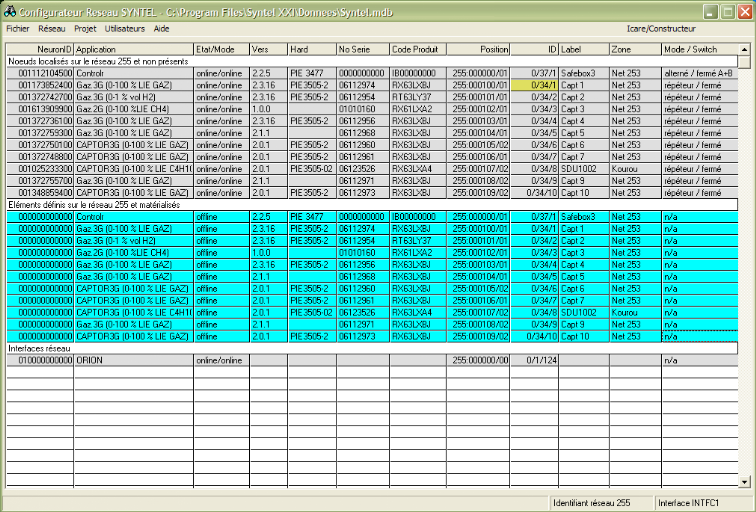Open the Projet menu
756x512 pixels.
[86, 29]
